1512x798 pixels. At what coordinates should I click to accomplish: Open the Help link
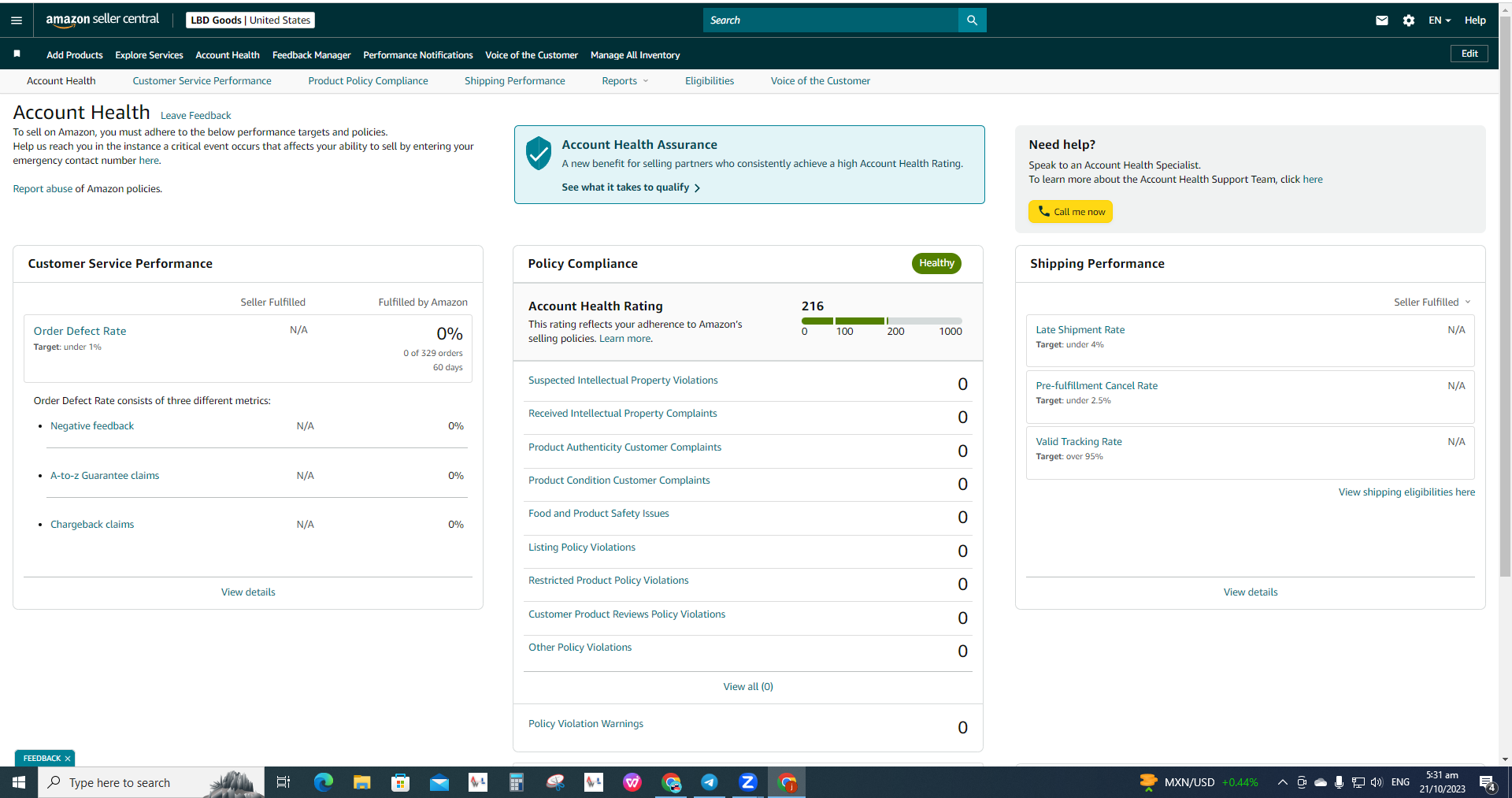coord(1475,20)
